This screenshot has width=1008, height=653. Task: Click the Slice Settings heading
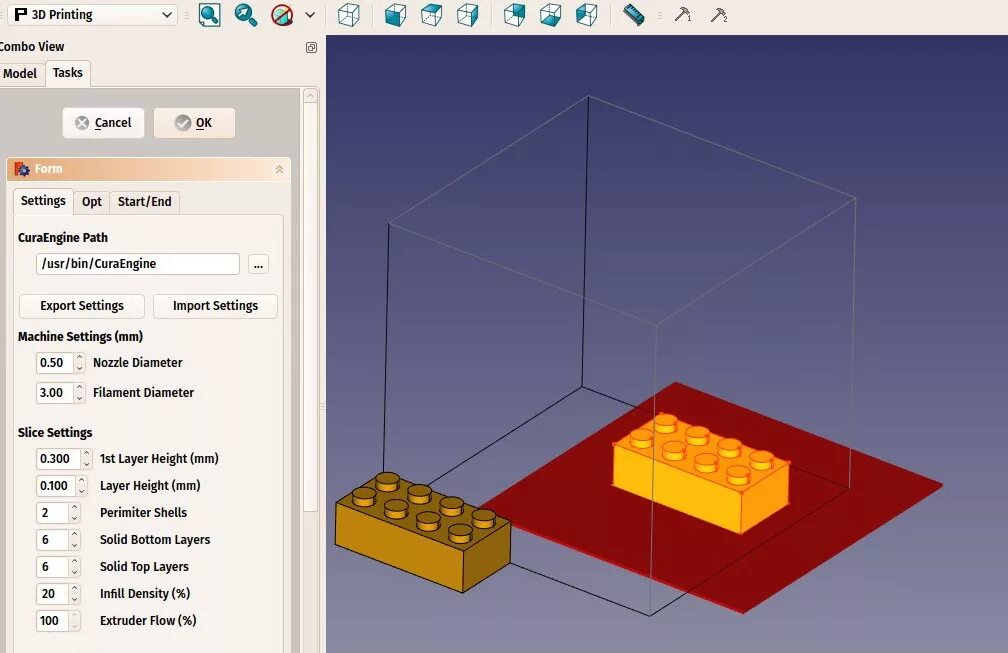[x=55, y=433]
